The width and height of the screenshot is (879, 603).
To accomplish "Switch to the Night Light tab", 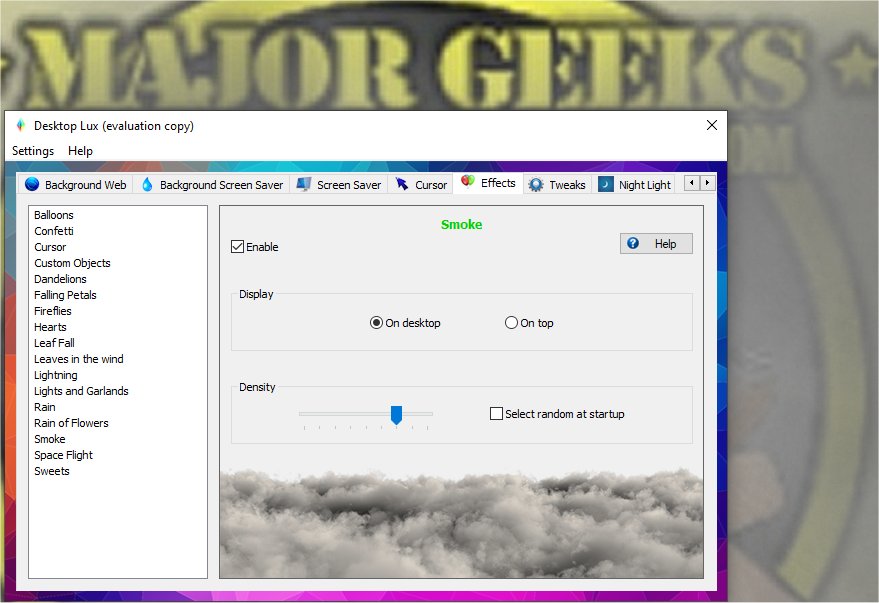I will 635,184.
